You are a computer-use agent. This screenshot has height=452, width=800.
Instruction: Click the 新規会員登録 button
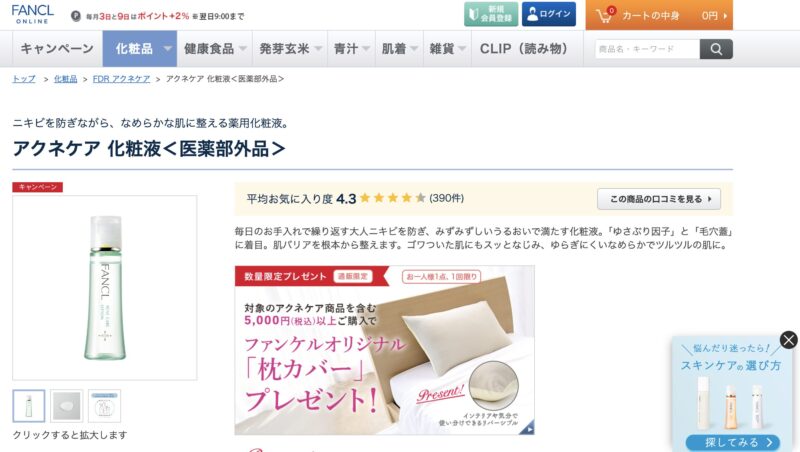pos(491,14)
